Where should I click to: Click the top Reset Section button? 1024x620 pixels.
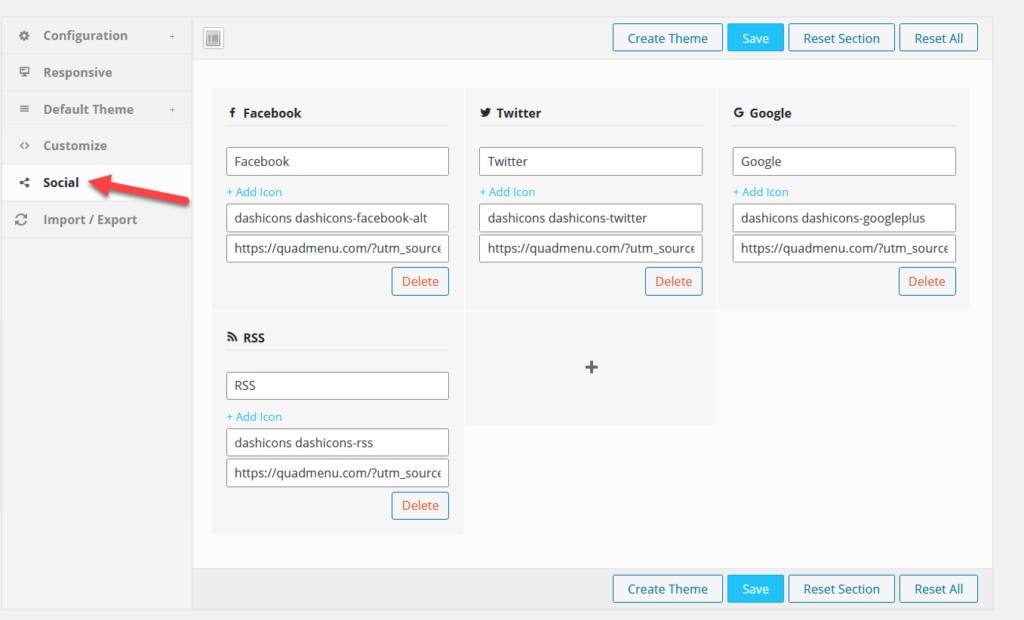pyautogui.click(x=841, y=38)
